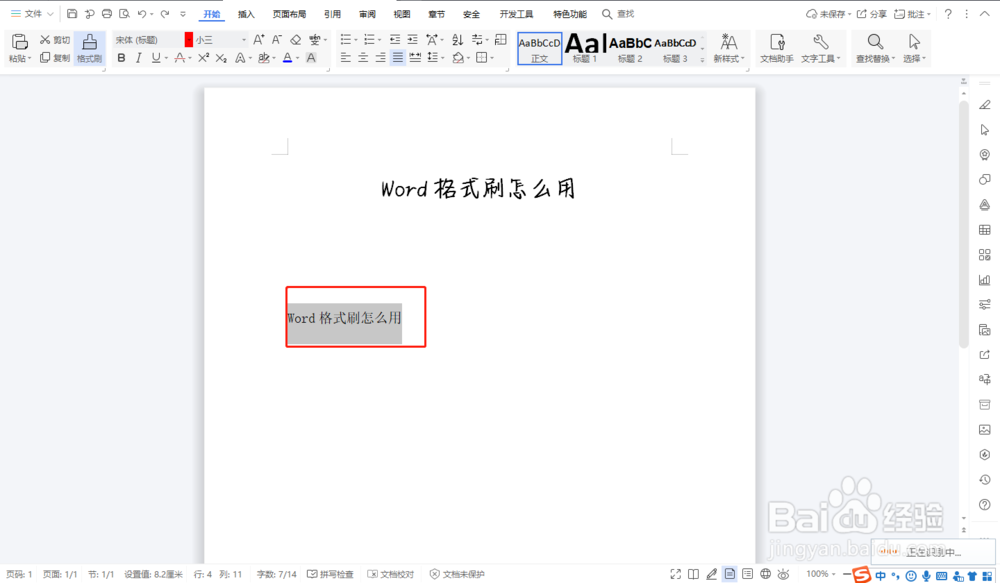Toggle italic formatting
1000x583 pixels.
pyautogui.click(x=138, y=59)
